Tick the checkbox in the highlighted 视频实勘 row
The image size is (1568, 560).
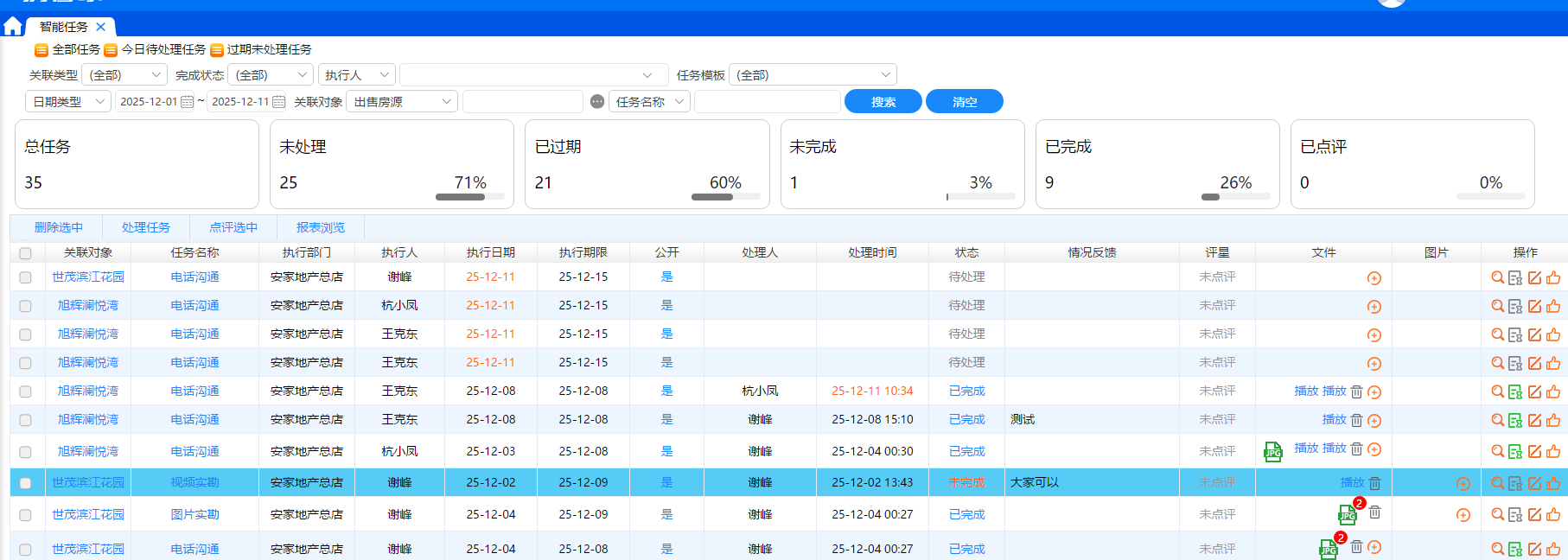(x=25, y=483)
